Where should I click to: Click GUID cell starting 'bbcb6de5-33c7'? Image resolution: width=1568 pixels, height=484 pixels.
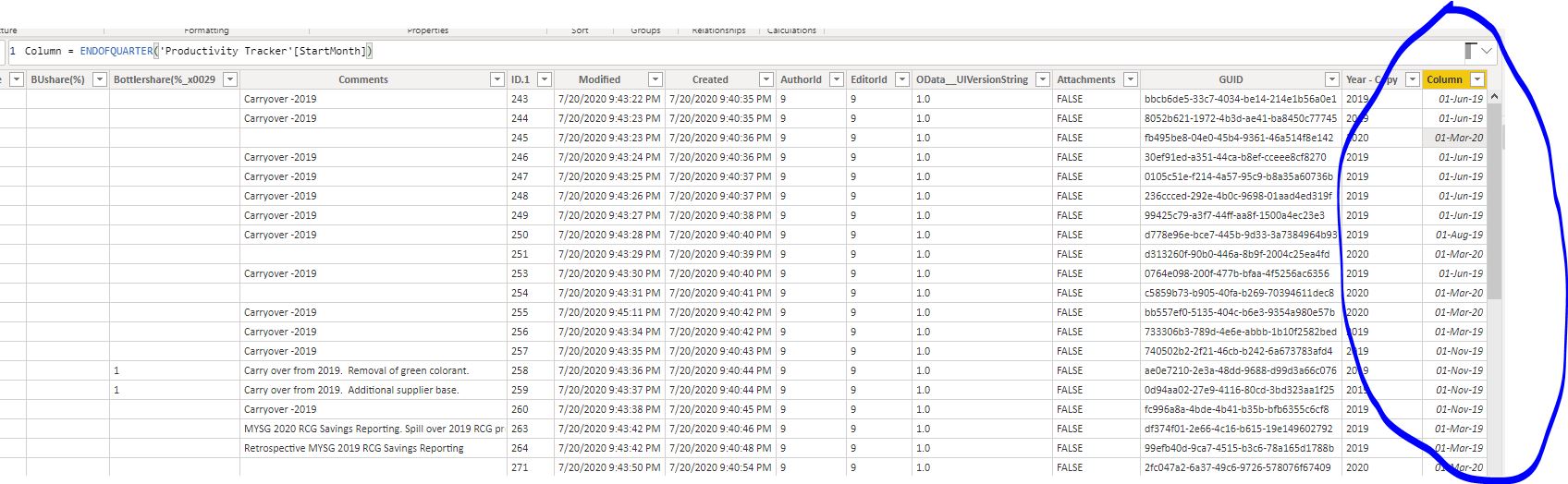pos(1241,99)
